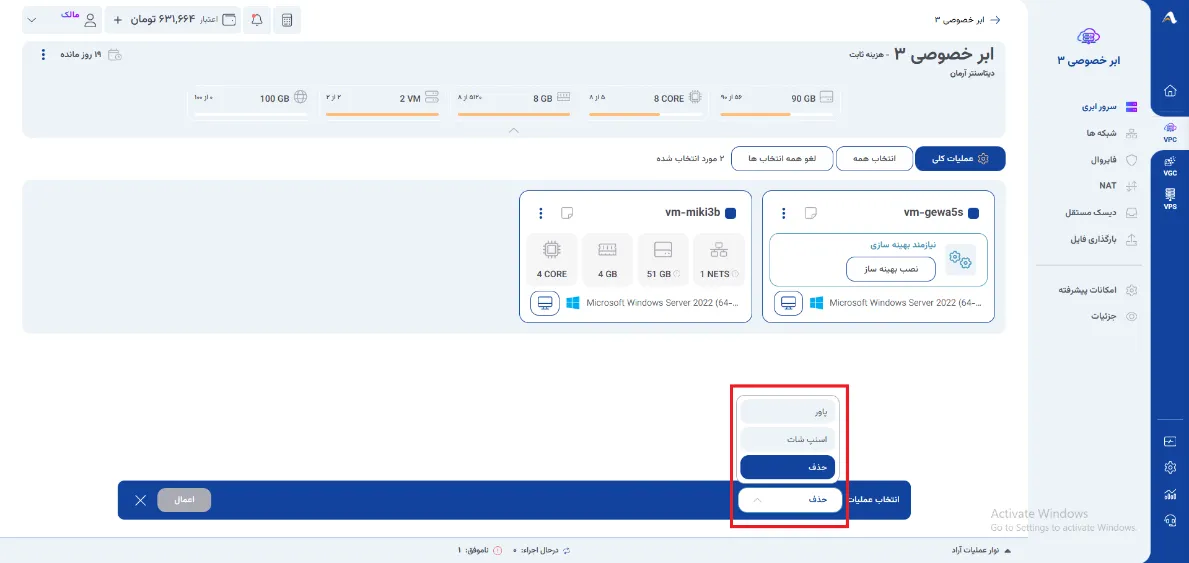Open the note icon on vm-gewa5s

tap(811, 213)
